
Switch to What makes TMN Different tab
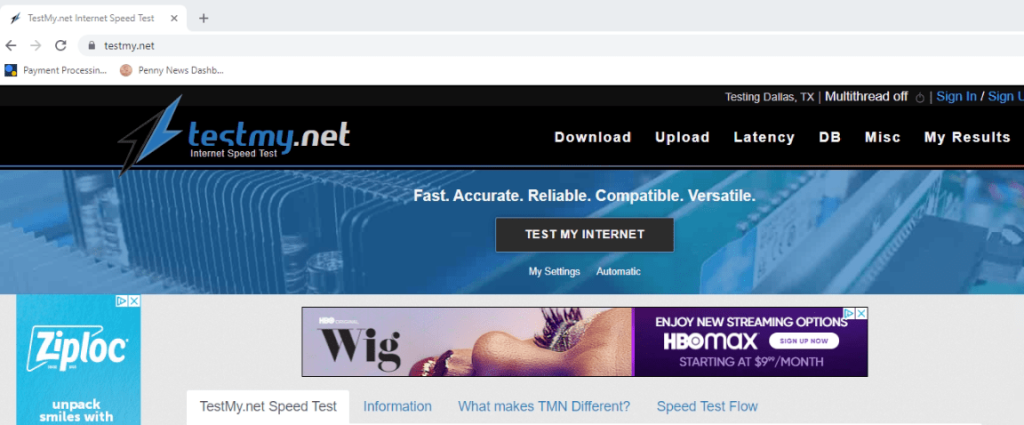point(543,407)
